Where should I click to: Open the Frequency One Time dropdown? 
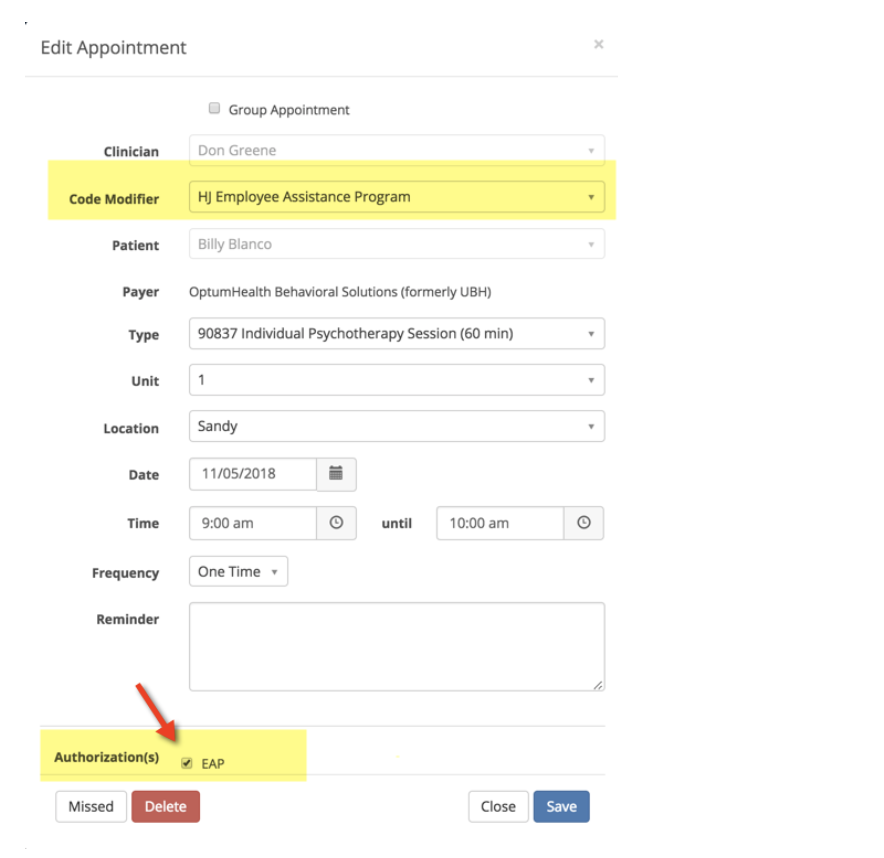point(238,572)
